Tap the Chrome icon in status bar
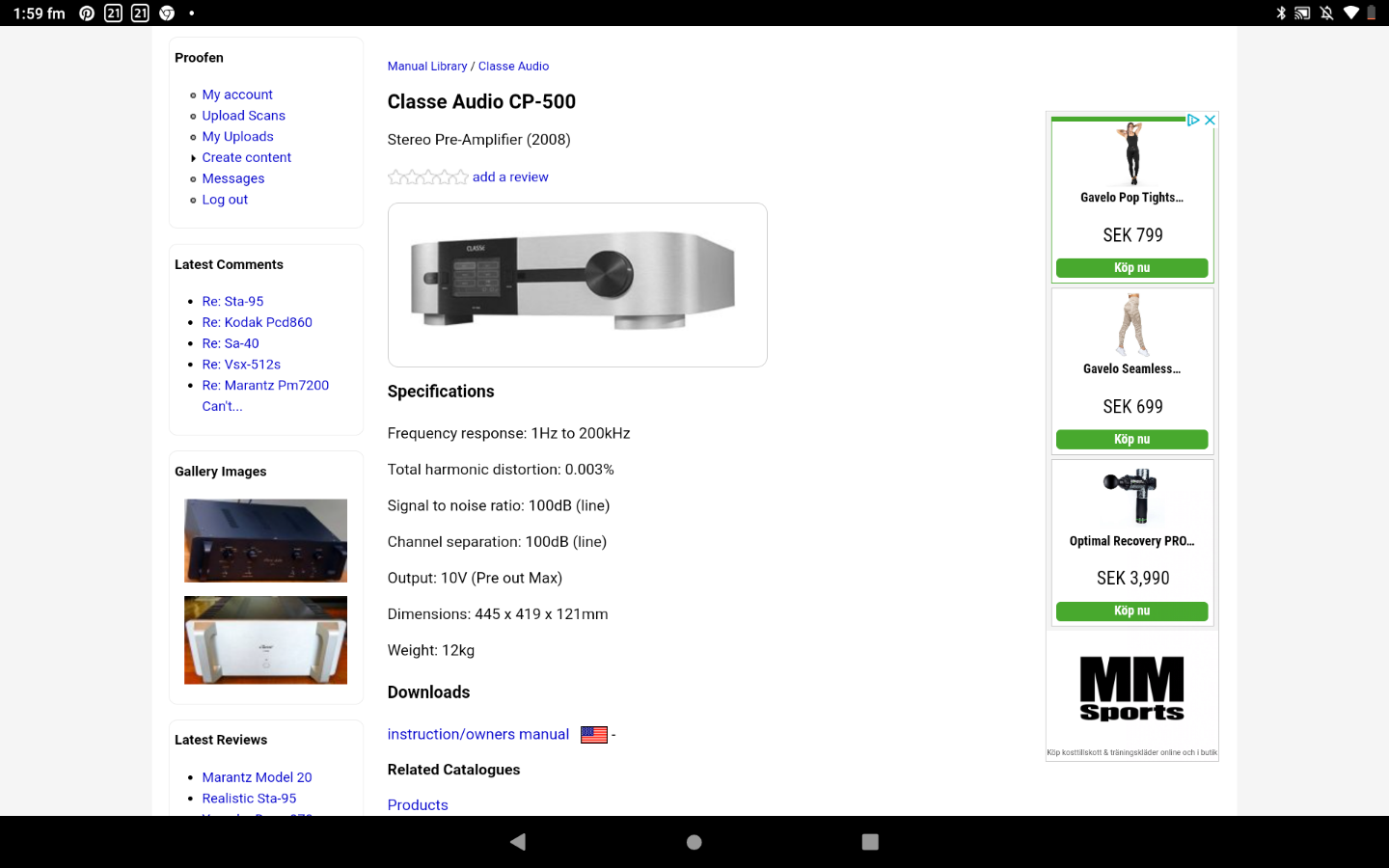1389x868 pixels. click(x=167, y=14)
